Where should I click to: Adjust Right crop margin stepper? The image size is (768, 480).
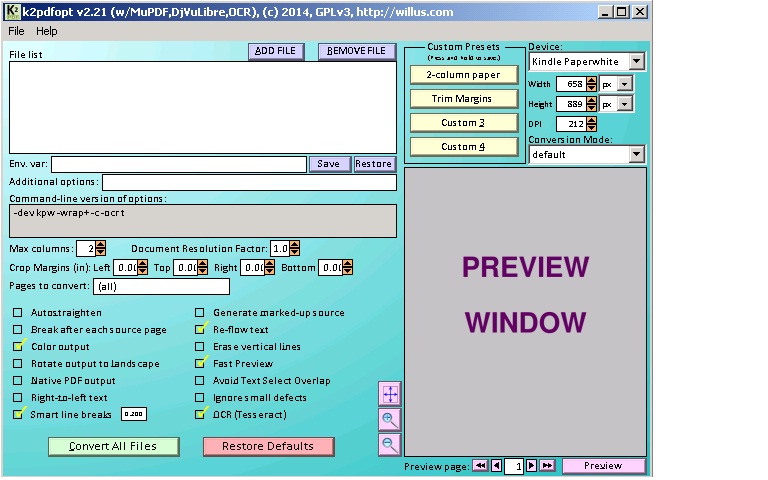pyautogui.click(x=270, y=267)
